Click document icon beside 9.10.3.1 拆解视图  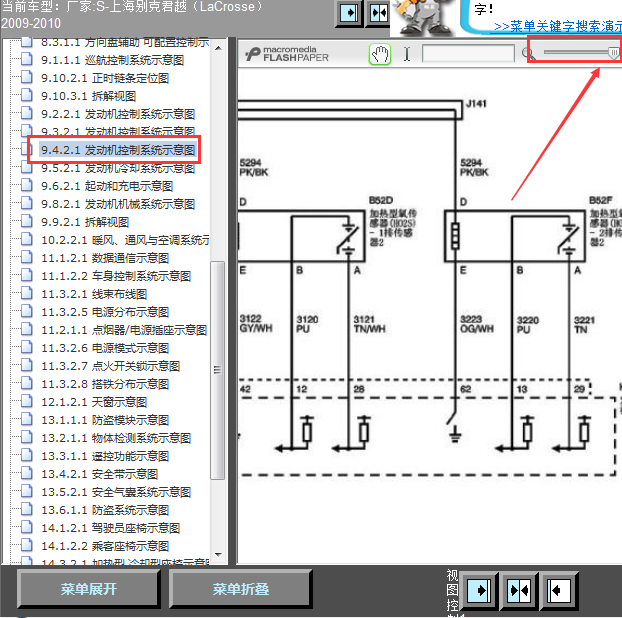pyautogui.click(x=27, y=95)
